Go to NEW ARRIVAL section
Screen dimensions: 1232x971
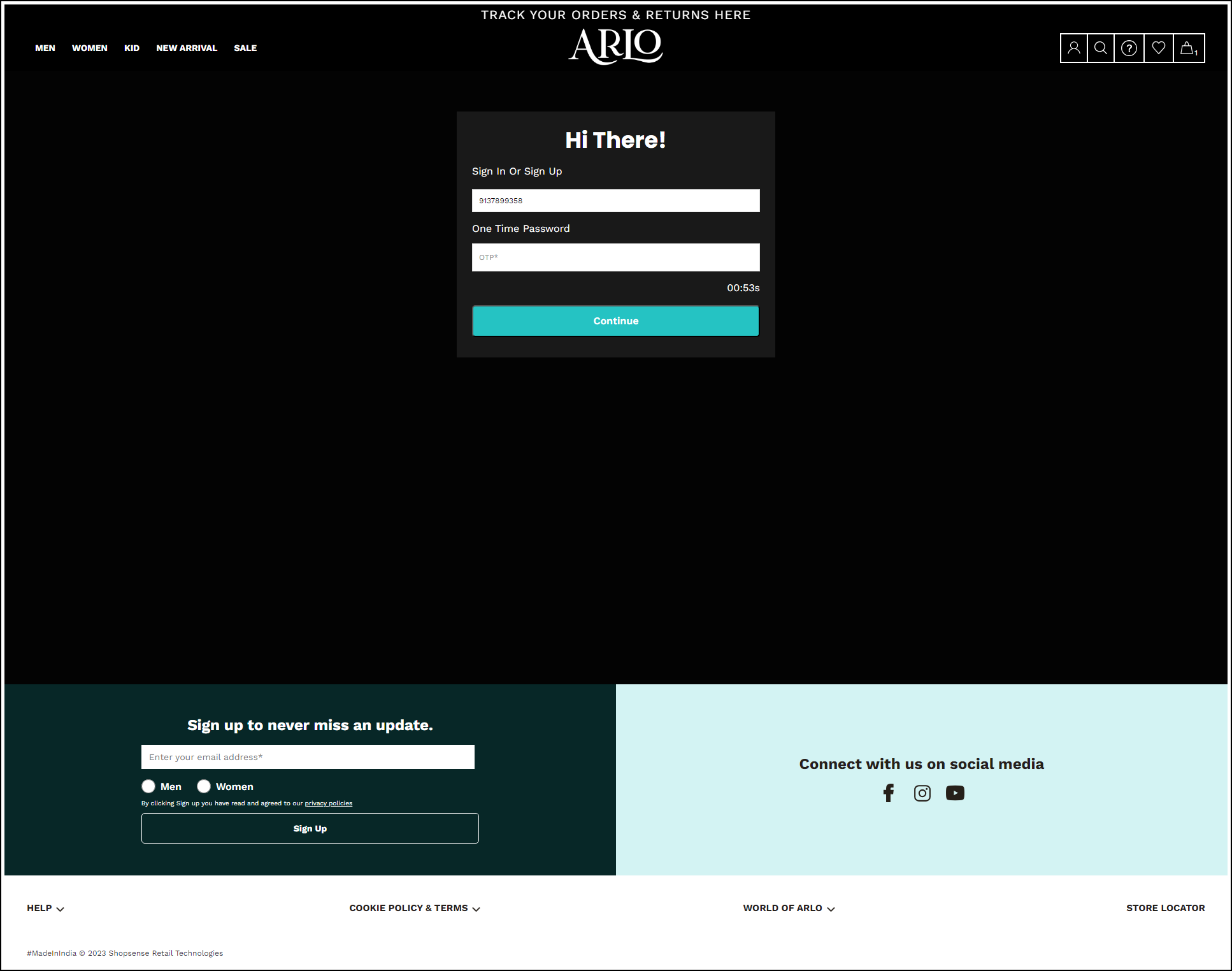(187, 48)
